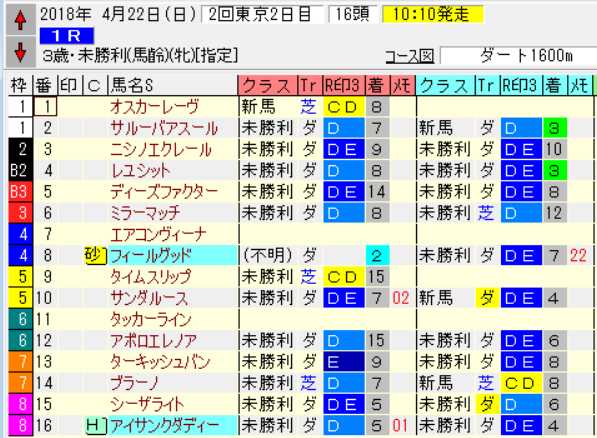Screen dimensions: 597x438
Task: Click cyan 2 finish in フィールグッド row
Action: coord(377,256)
